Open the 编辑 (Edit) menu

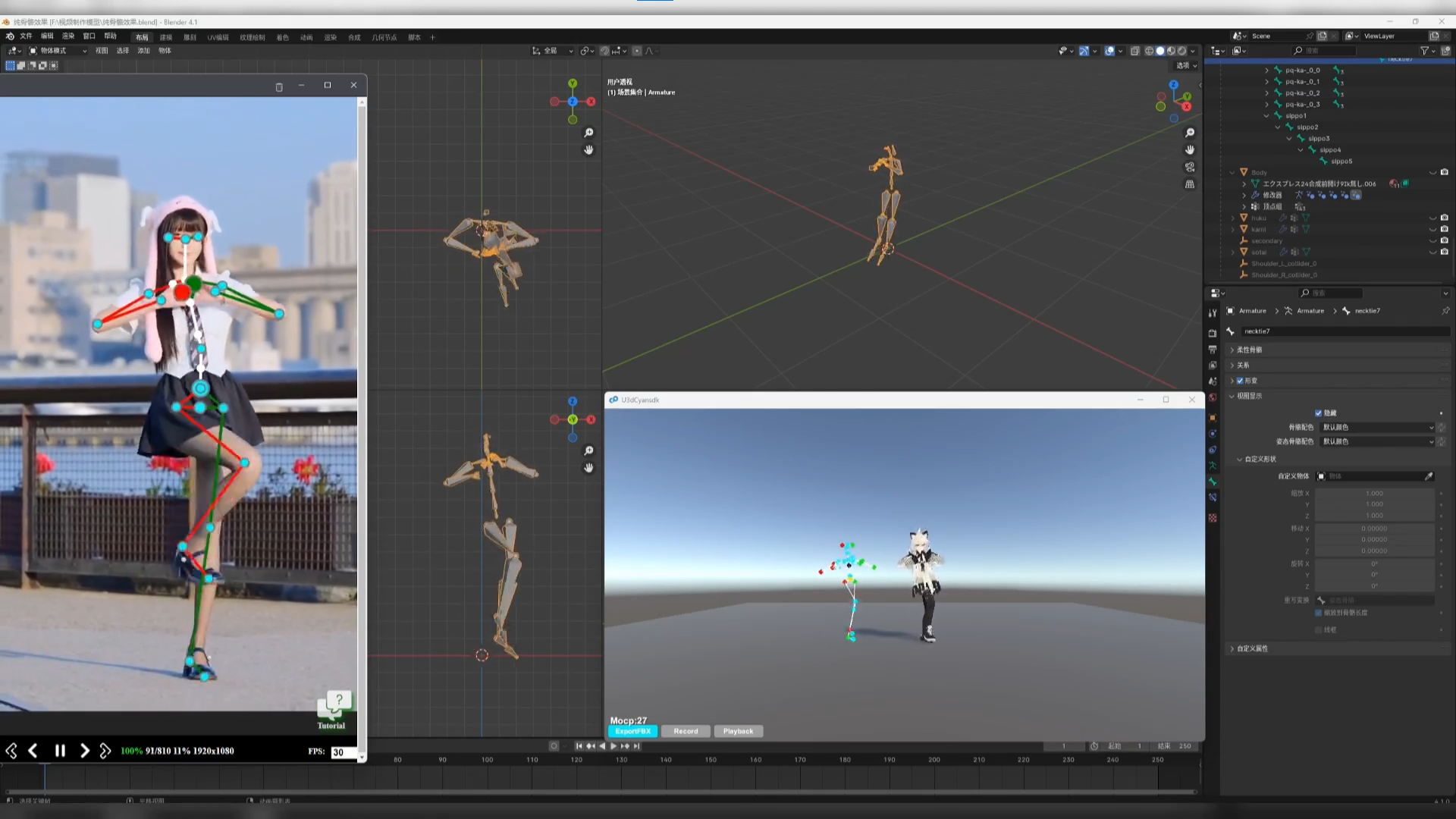pos(47,36)
